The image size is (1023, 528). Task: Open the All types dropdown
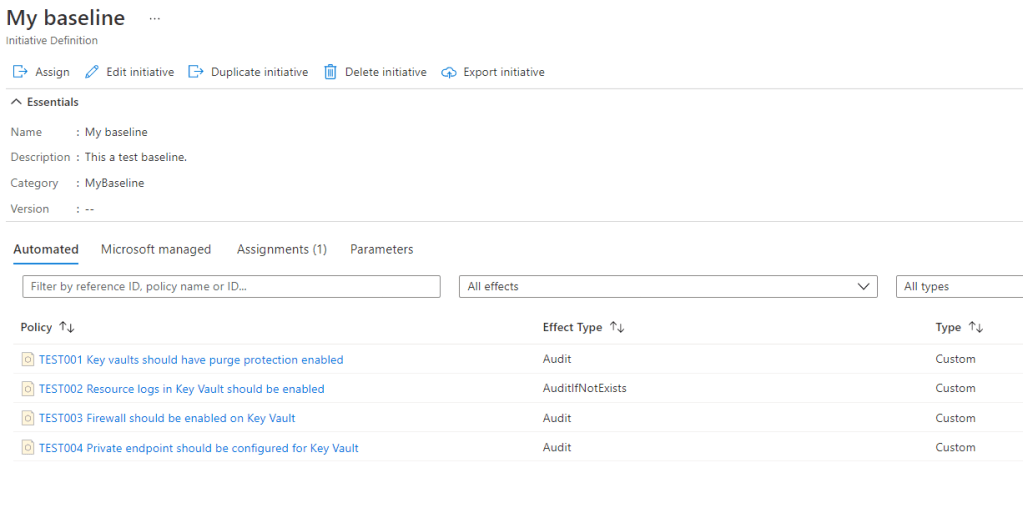pyautogui.click(x=958, y=287)
